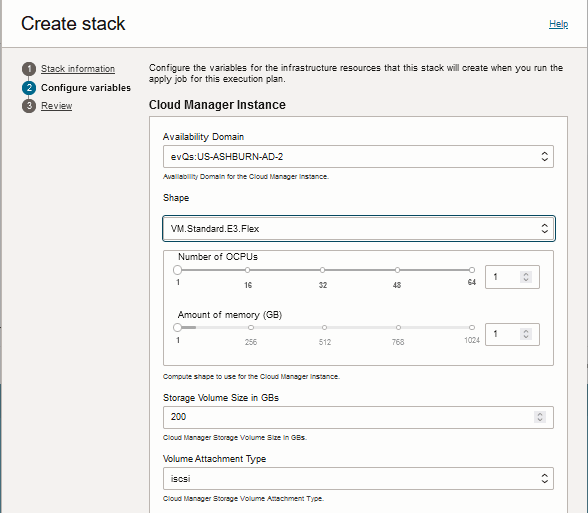This screenshot has height=513, width=588.
Task: Open the Availability Domain dropdown
Action: pyautogui.click(x=358, y=156)
